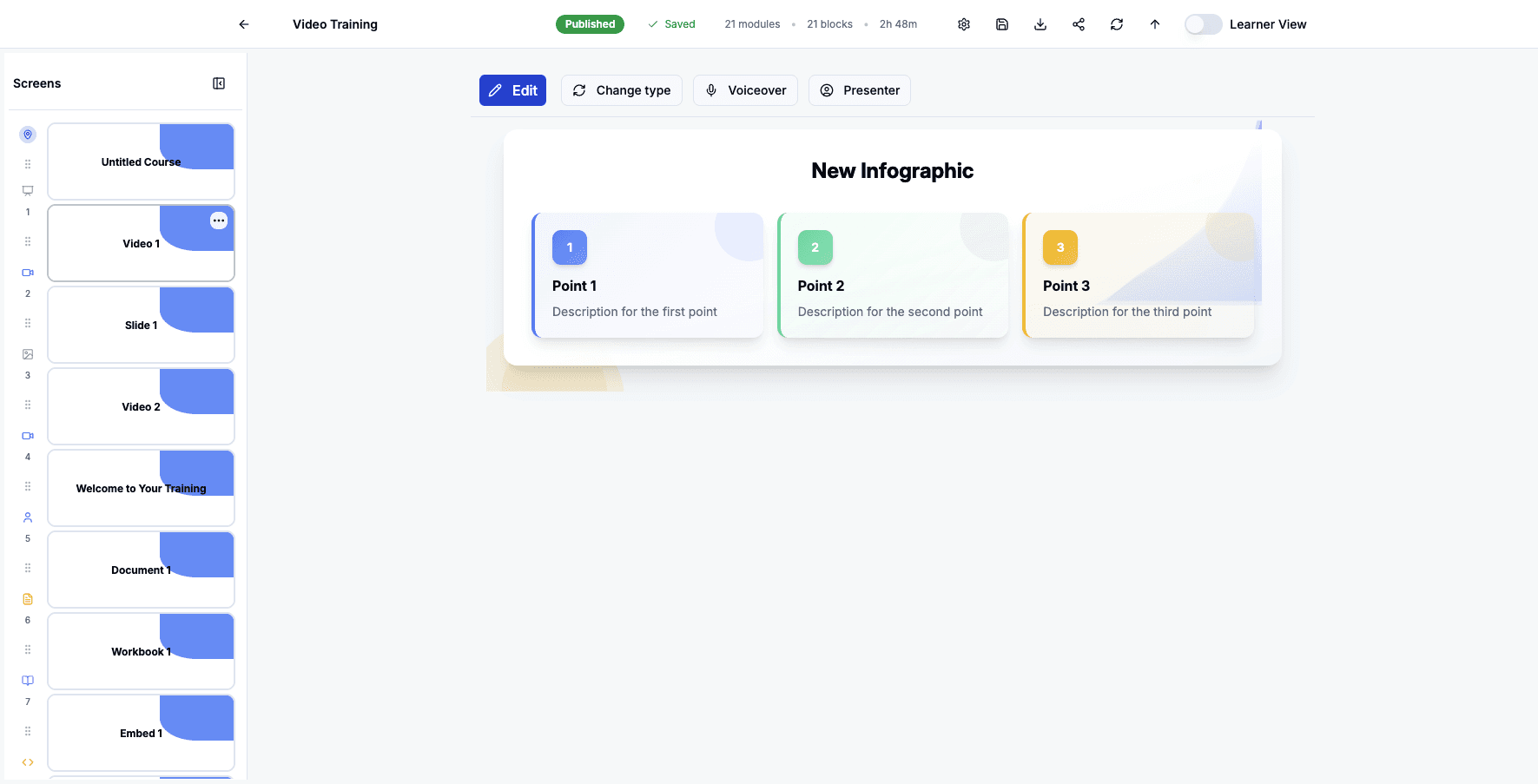Click the open book icon for Workbook 1
This screenshot has height=784, width=1538.
(x=28, y=680)
